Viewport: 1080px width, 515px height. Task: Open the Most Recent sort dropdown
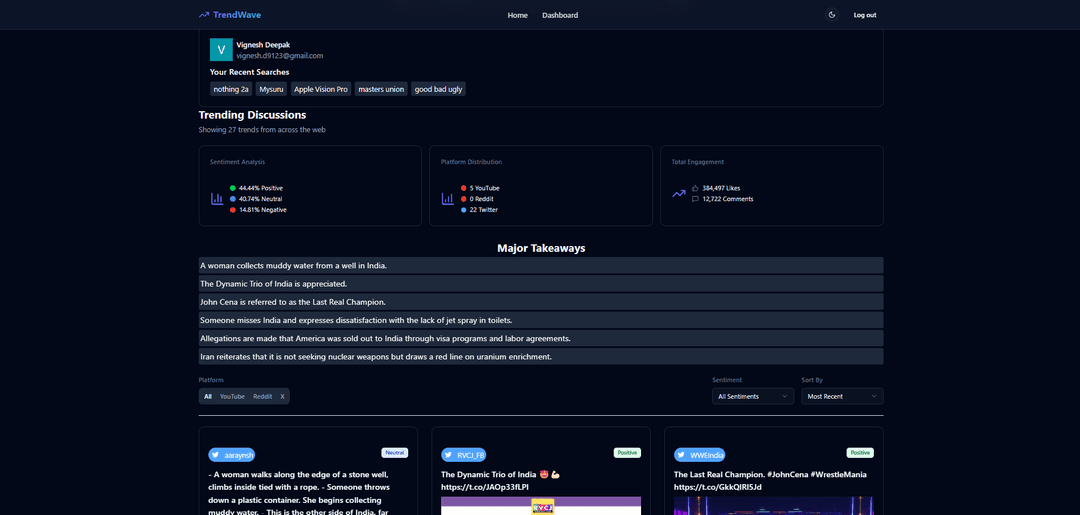(842, 397)
